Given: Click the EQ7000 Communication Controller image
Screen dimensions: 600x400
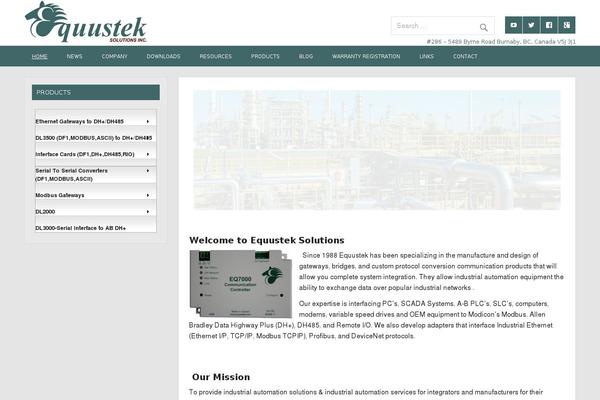Looking at the screenshot, I should 241,284.
